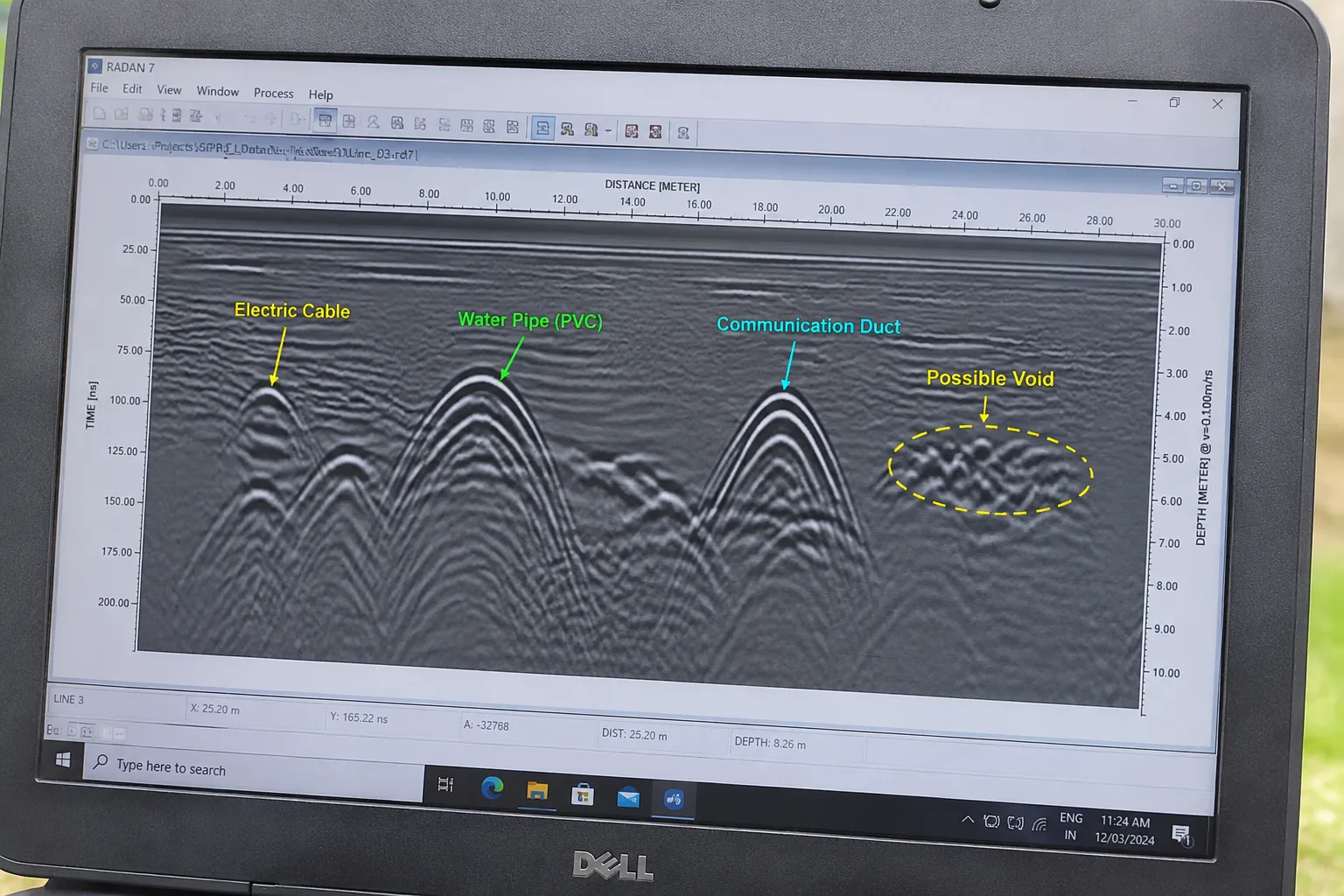Click the small dropdown arrow in the toolbar
This screenshot has width=1344, height=896.
[608, 131]
